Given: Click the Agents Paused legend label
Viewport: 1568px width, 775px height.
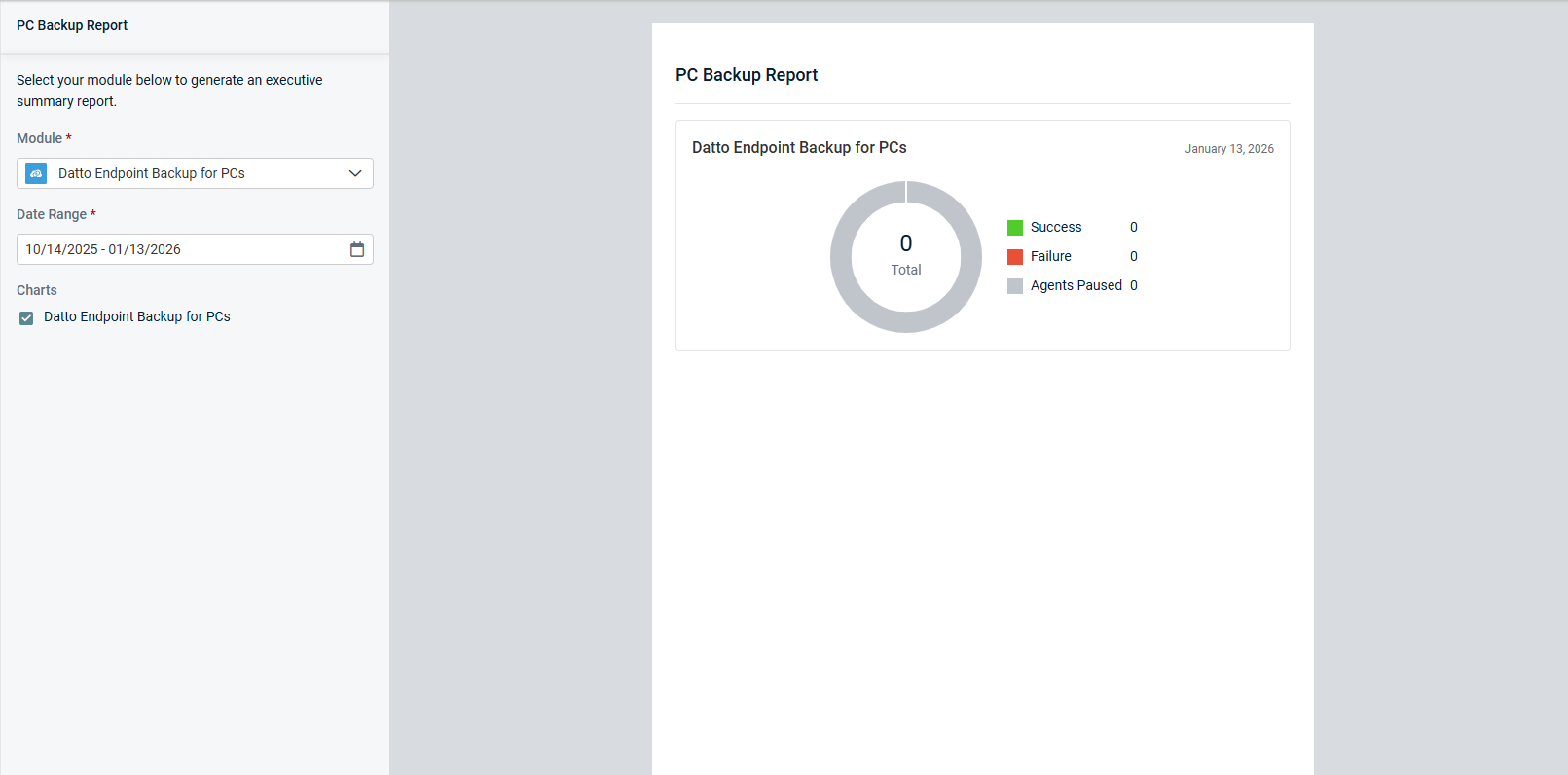Looking at the screenshot, I should [x=1076, y=285].
